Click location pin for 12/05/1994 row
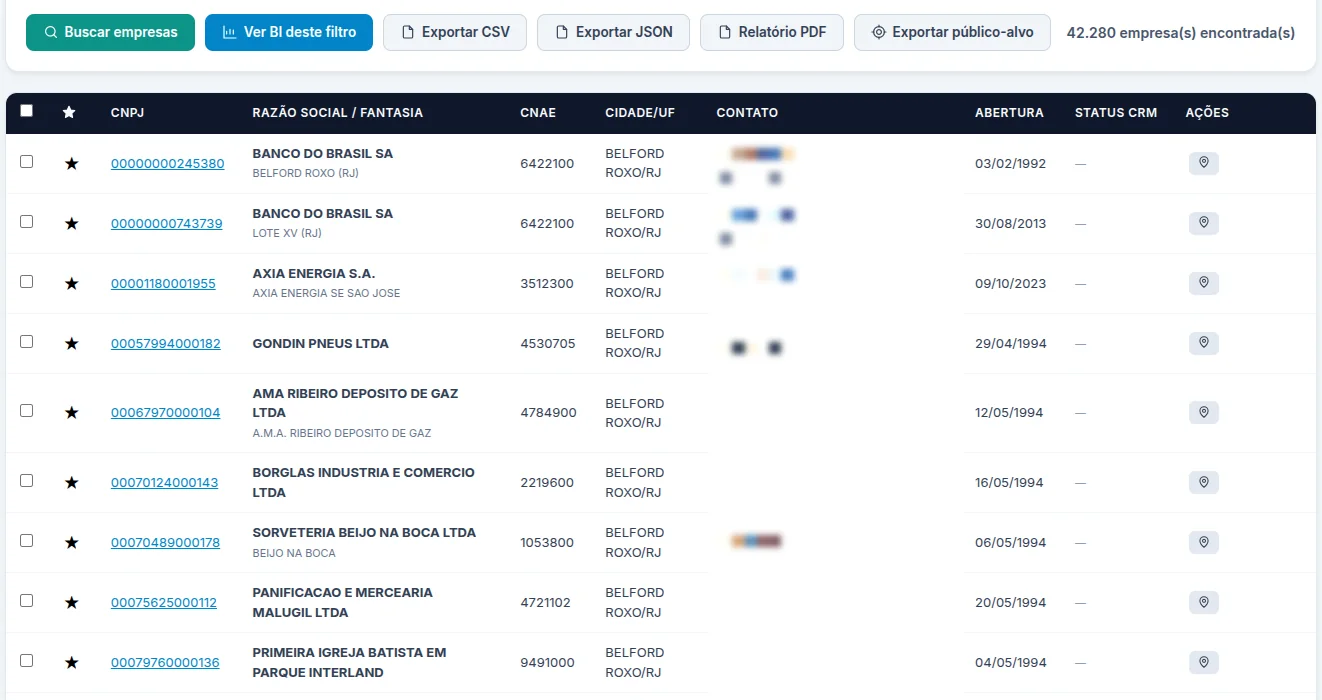 [1204, 412]
